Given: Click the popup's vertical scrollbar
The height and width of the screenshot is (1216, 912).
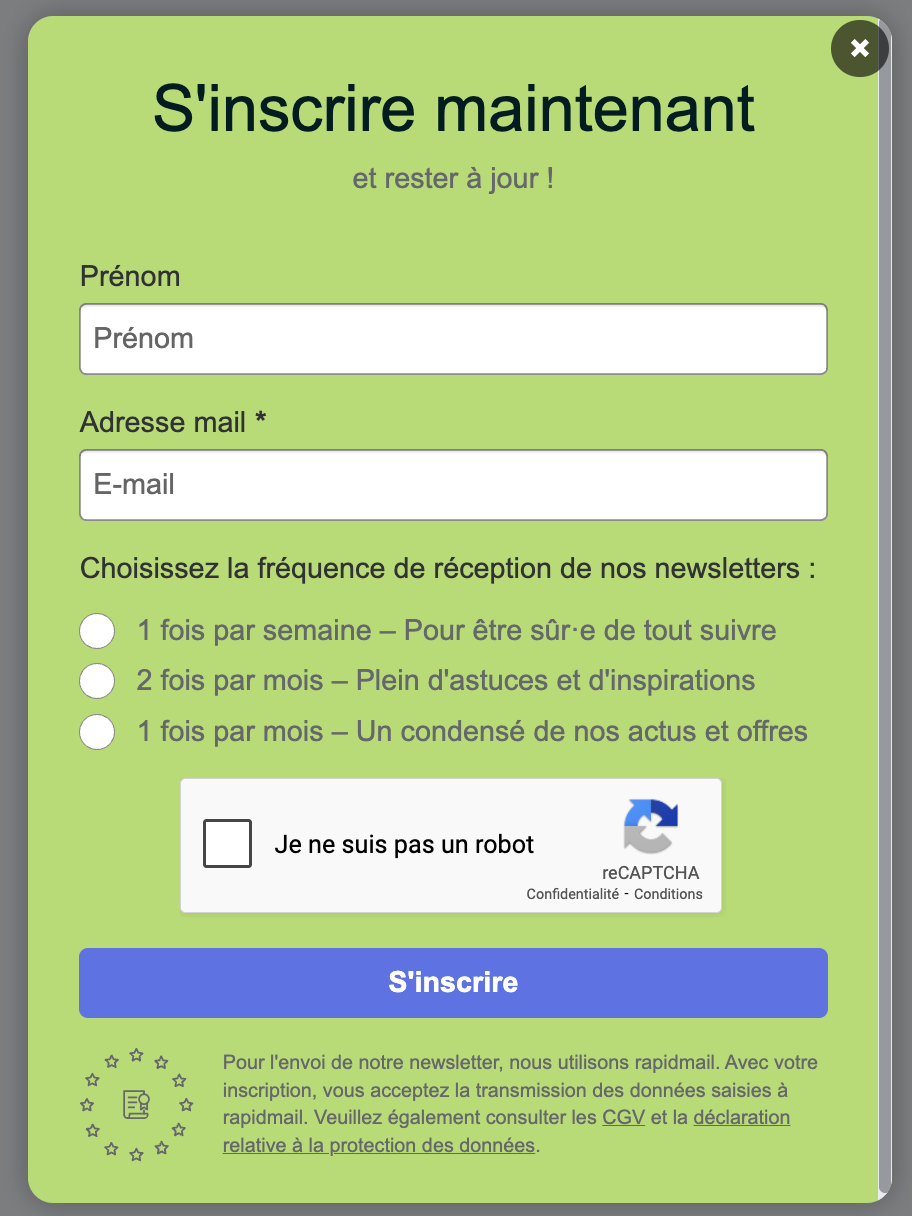Looking at the screenshot, I should pyautogui.click(x=883, y=600).
